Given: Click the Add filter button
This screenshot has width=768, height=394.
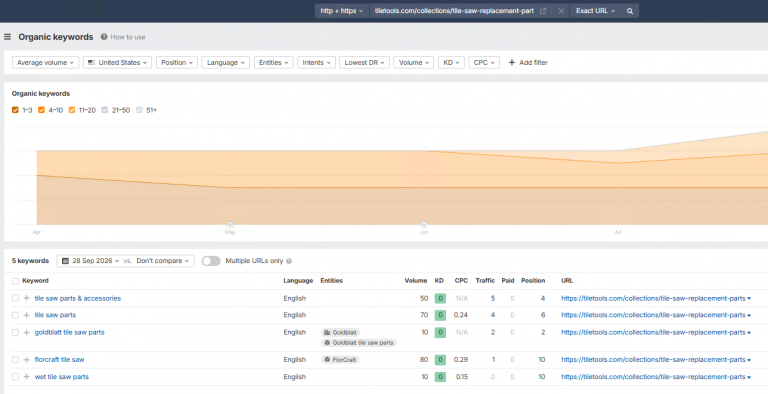Looking at the screenshot, I should (528, 63).
